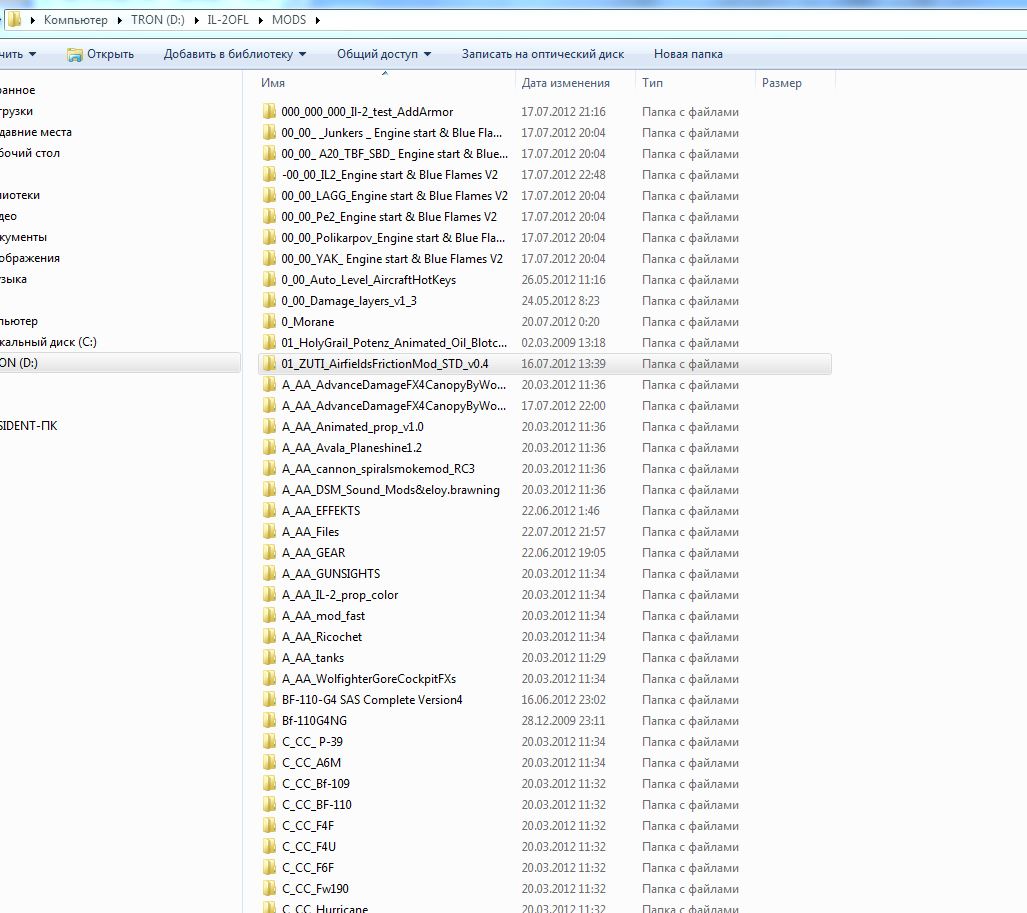Select Локальный диск (C:) in navigation pane
Image resolution: width=1027 pixels, height=913 pixels.
click(x=48, y=342)
